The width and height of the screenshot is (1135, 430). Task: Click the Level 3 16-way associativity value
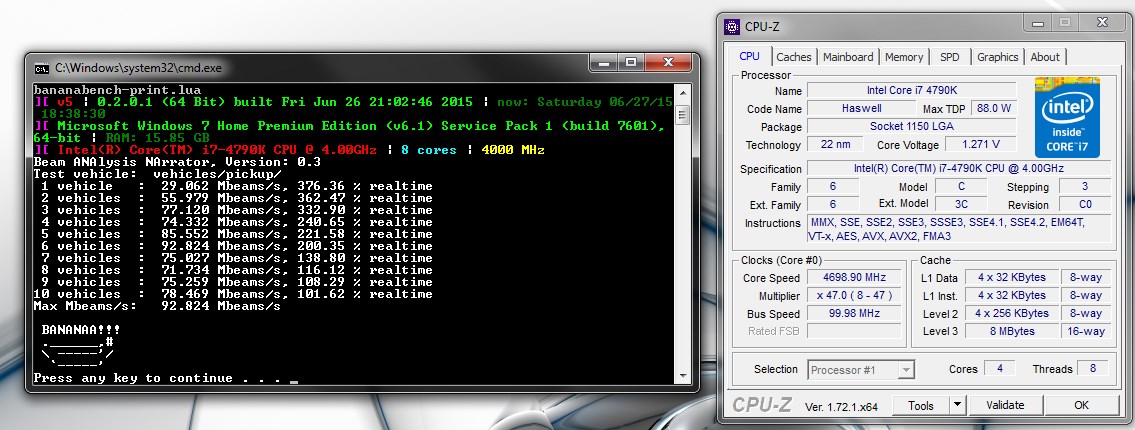(1086, 331)
